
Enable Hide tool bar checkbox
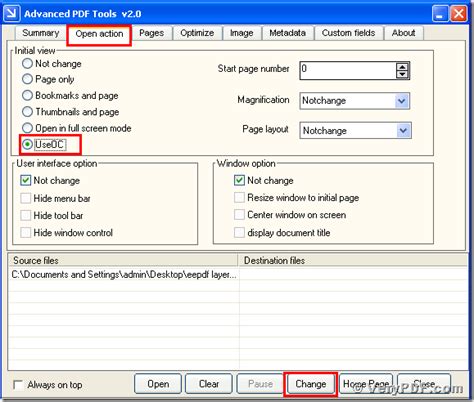coord(26,215)
